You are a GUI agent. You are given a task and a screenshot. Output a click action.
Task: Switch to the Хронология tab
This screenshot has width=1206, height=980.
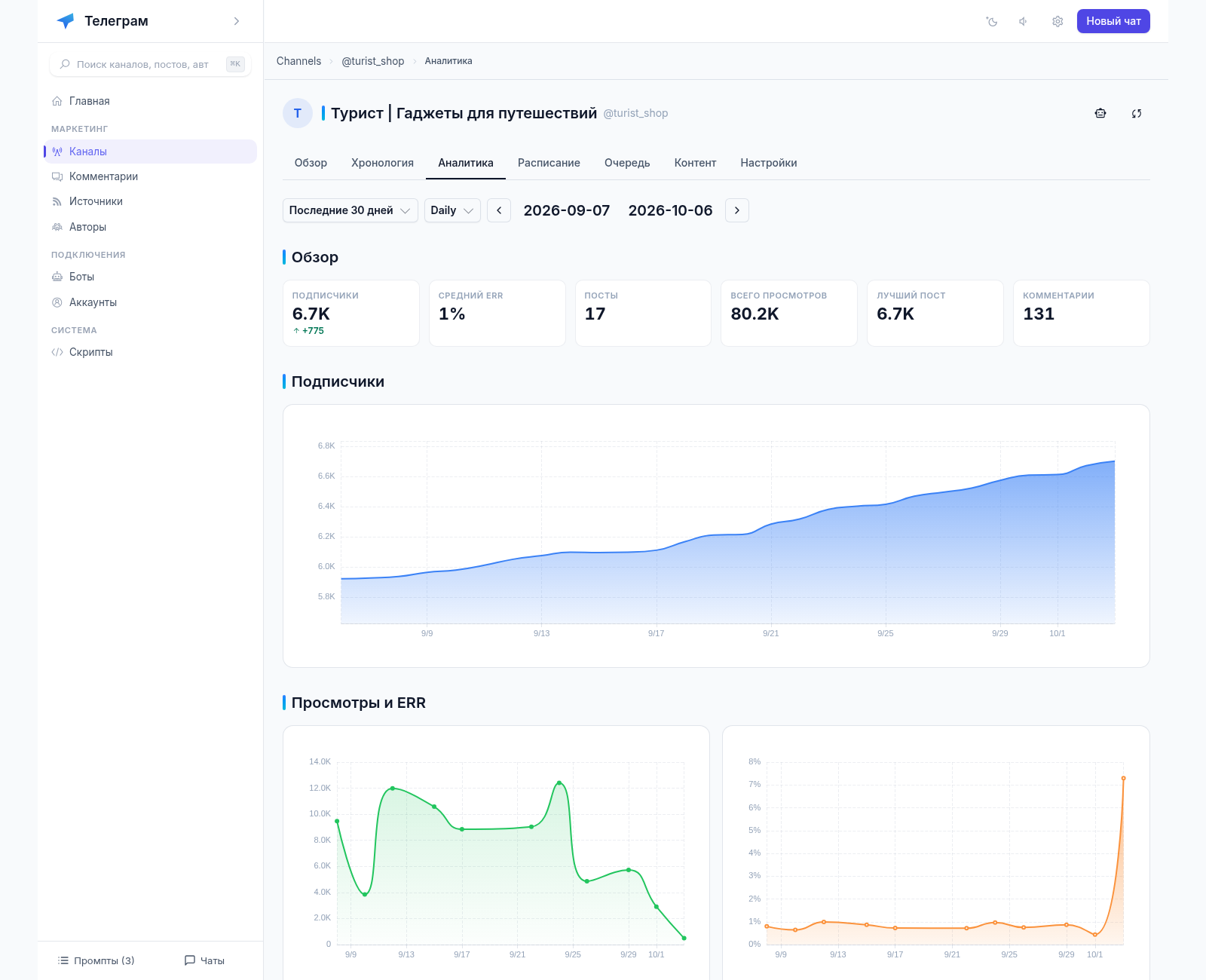coord(382,163)
